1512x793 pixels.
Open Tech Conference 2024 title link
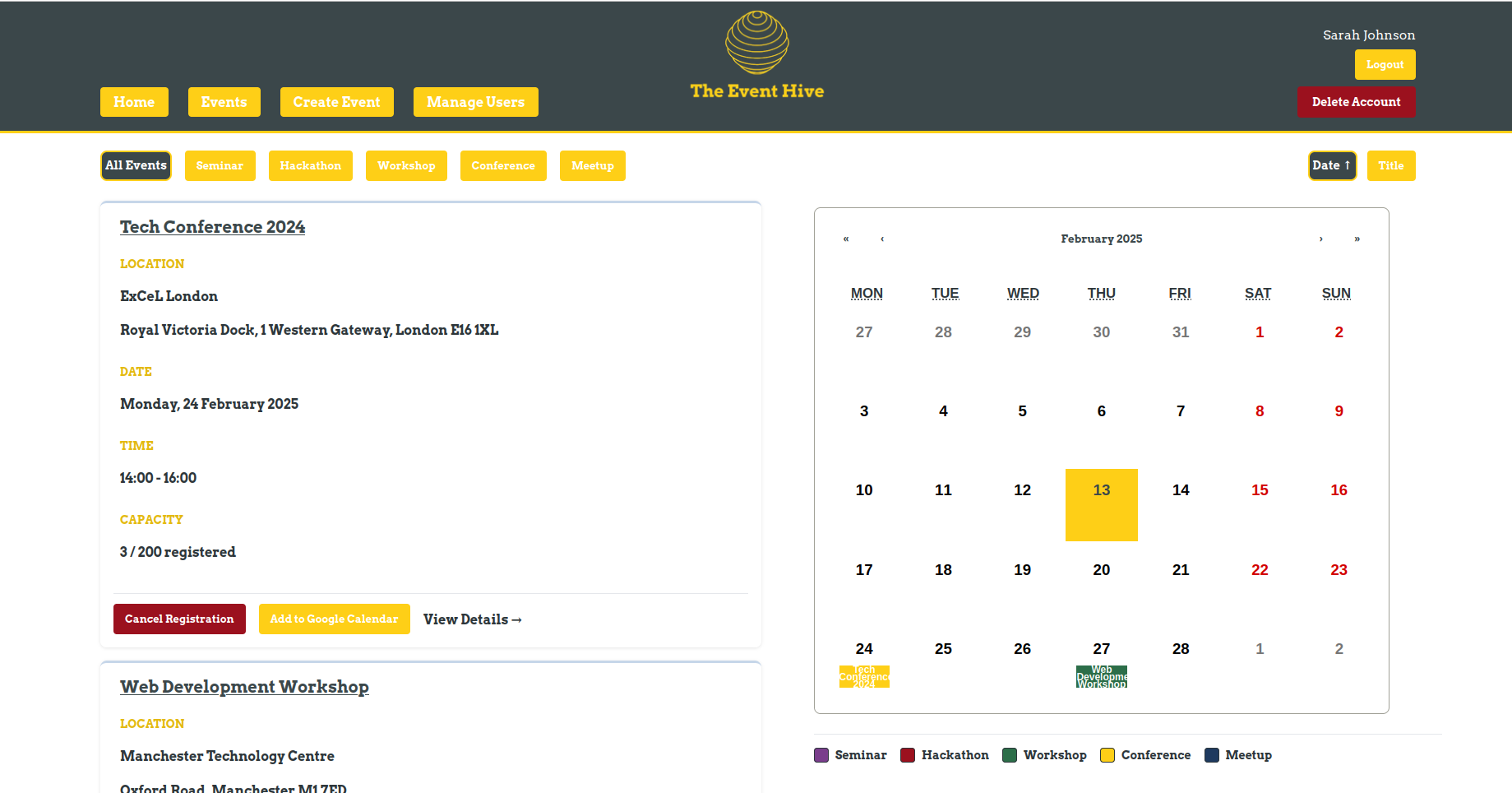[x=212, y=227]
